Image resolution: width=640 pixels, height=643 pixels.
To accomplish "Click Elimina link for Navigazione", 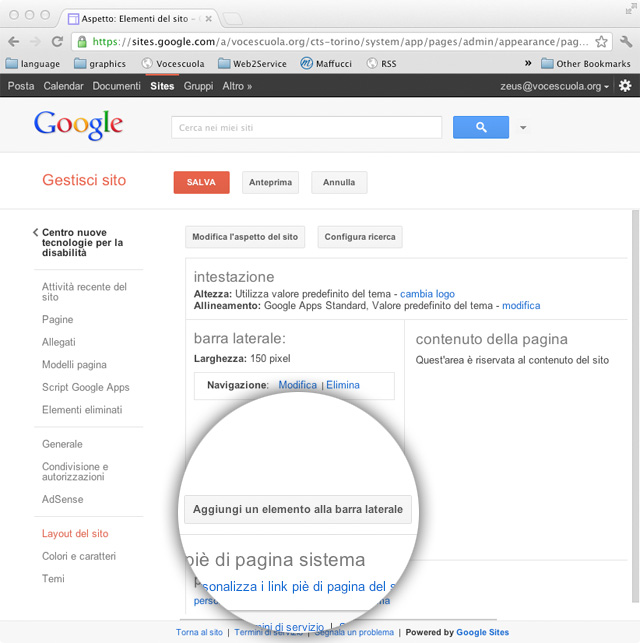I will click(343, 385).
